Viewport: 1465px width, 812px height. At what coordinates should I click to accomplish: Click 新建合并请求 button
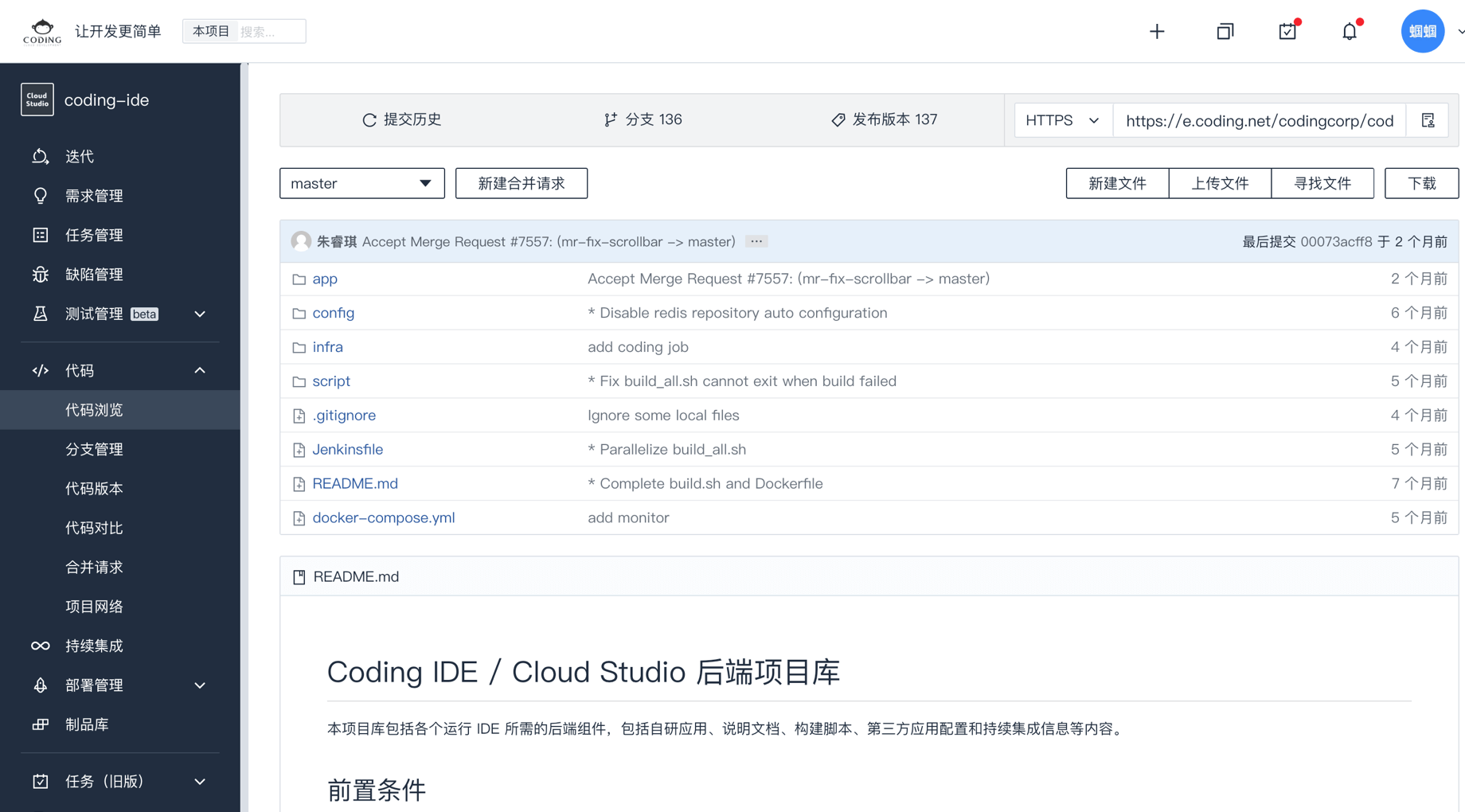click(522, 183)
